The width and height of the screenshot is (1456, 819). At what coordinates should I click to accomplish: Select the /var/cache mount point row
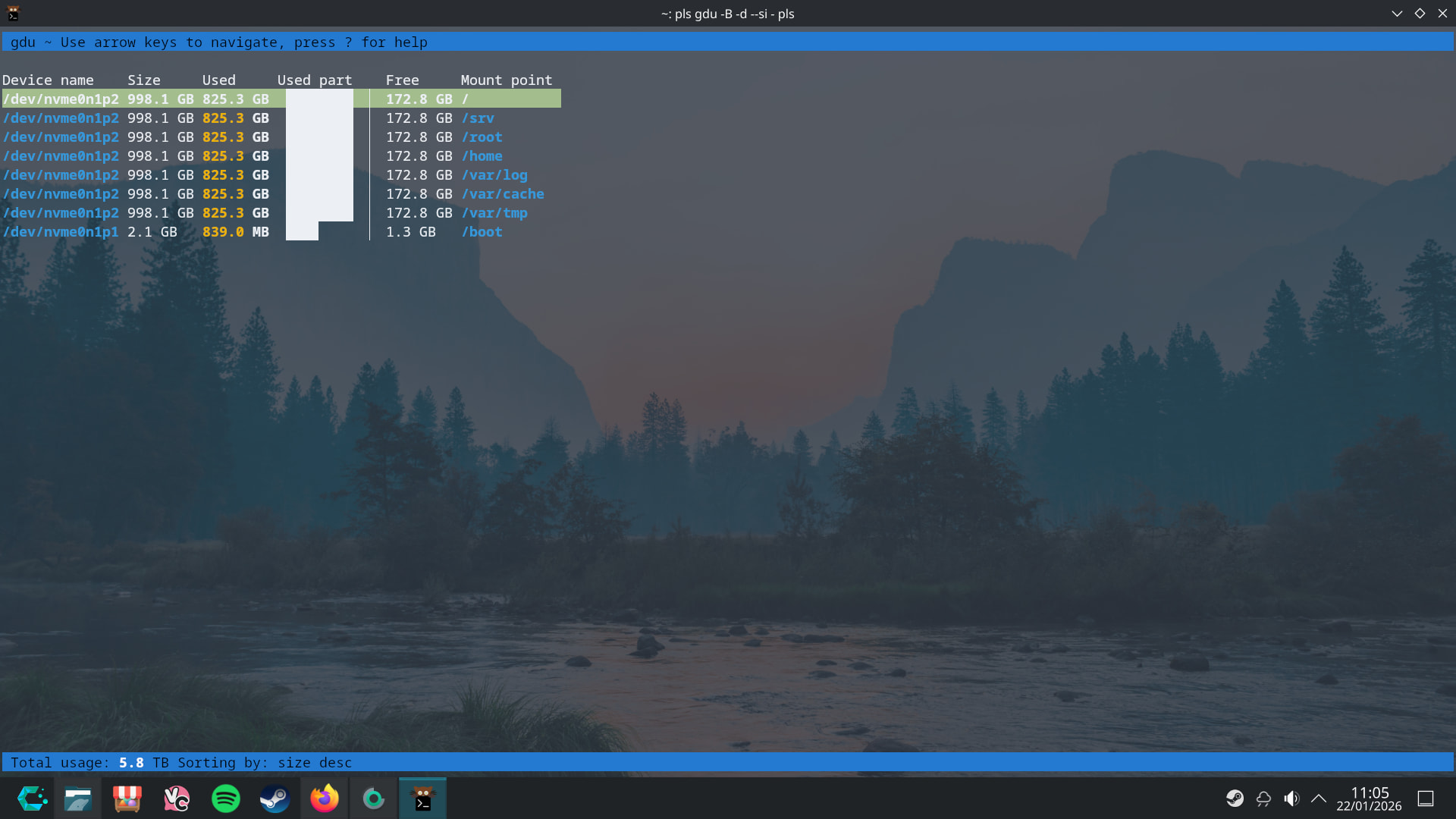click(502, 194)
